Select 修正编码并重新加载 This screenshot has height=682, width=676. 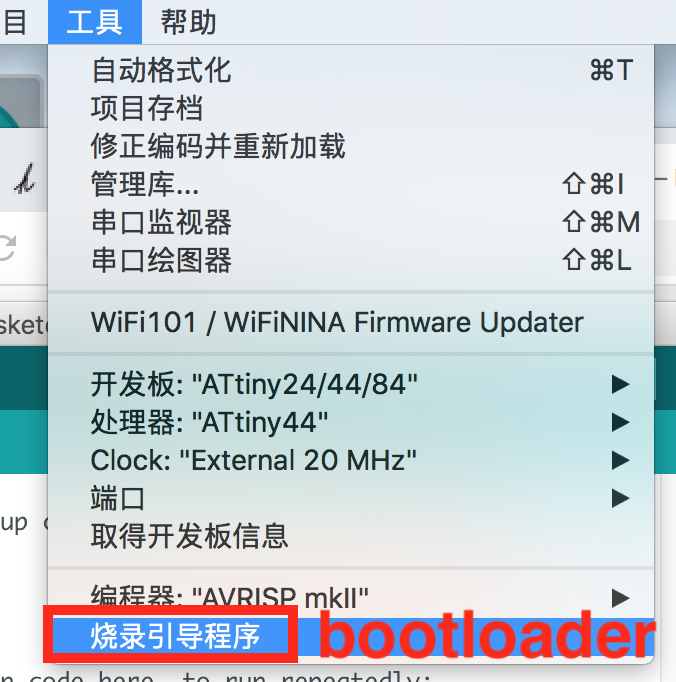(x=351, y=146)
